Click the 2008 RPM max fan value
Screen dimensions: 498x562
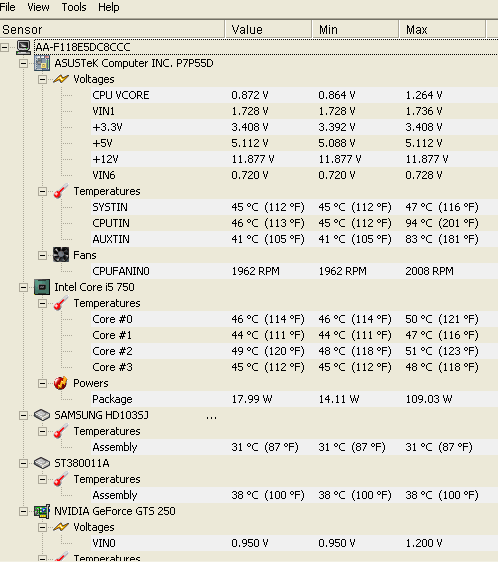(429, 271)
